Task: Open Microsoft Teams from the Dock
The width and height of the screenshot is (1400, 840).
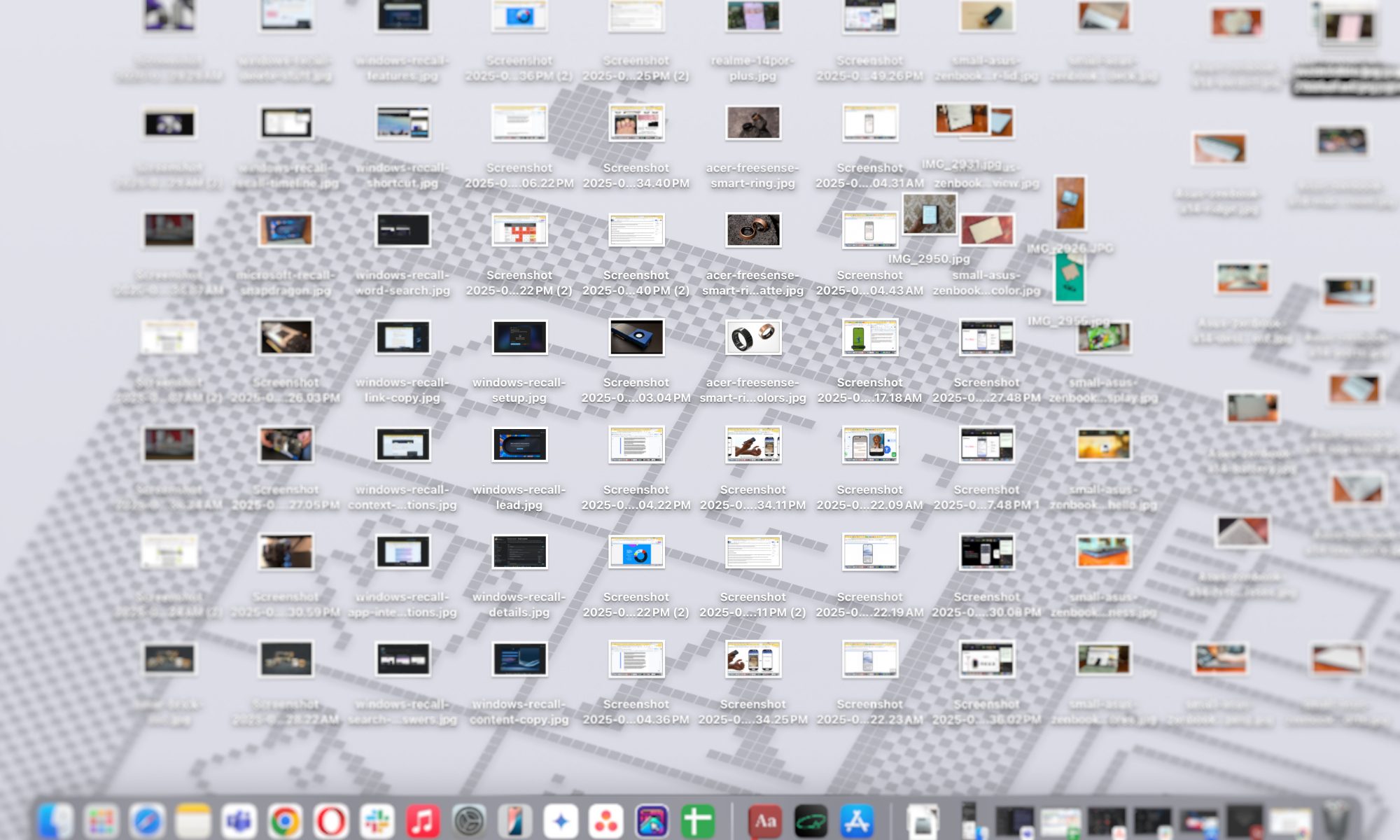Action: click(239, 820)
